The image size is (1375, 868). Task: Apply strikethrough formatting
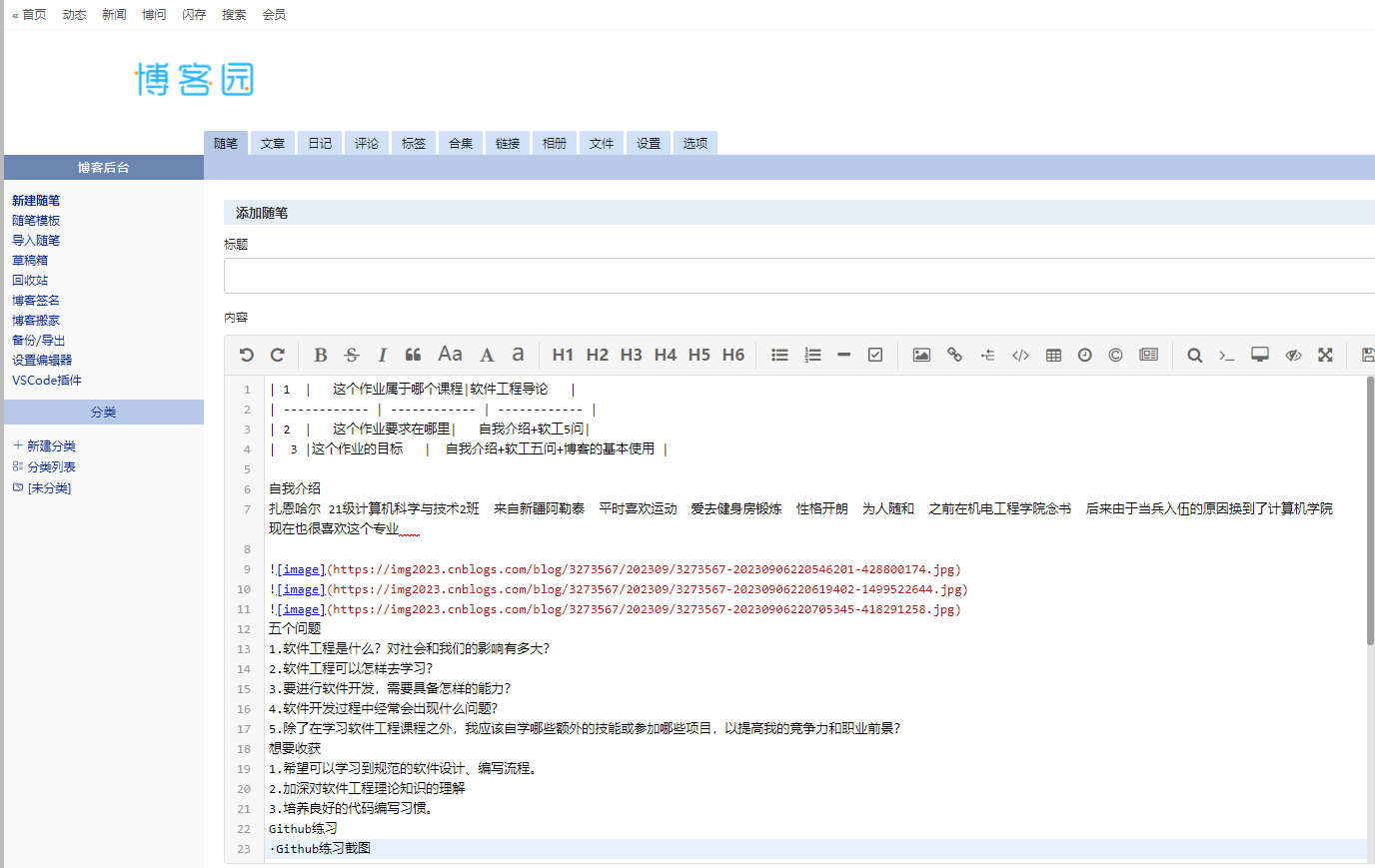click(352, 355)
